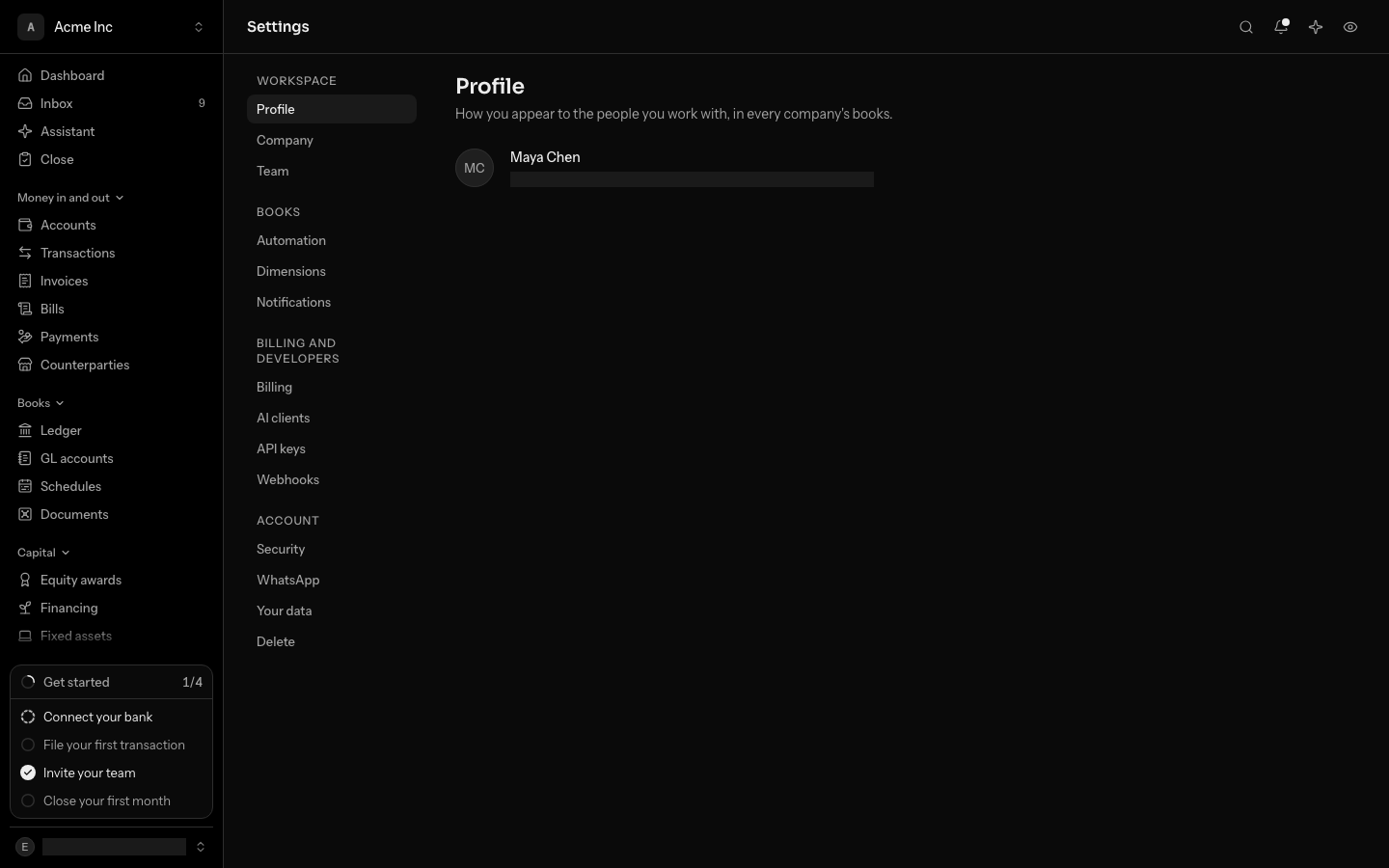This screenshot has width=1389, height=868.
Task: Collapse the Books section chevron
Action: tap(60, 403)
